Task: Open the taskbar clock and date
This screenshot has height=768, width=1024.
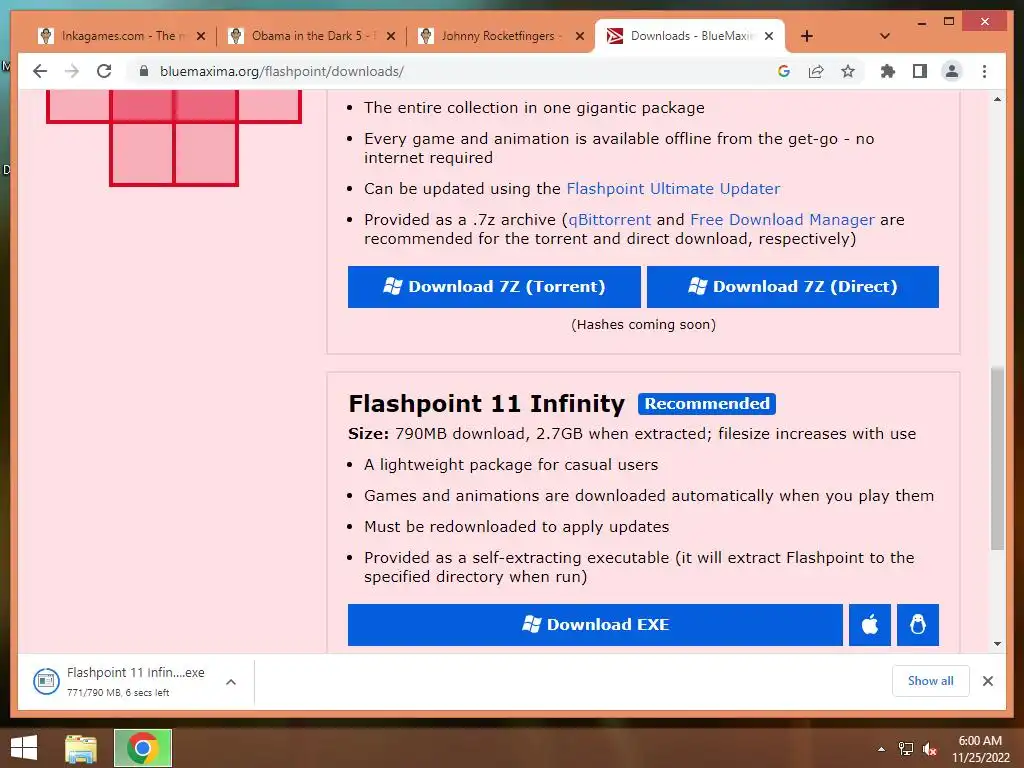Action: pyautogui.click(x=980, y=749)
